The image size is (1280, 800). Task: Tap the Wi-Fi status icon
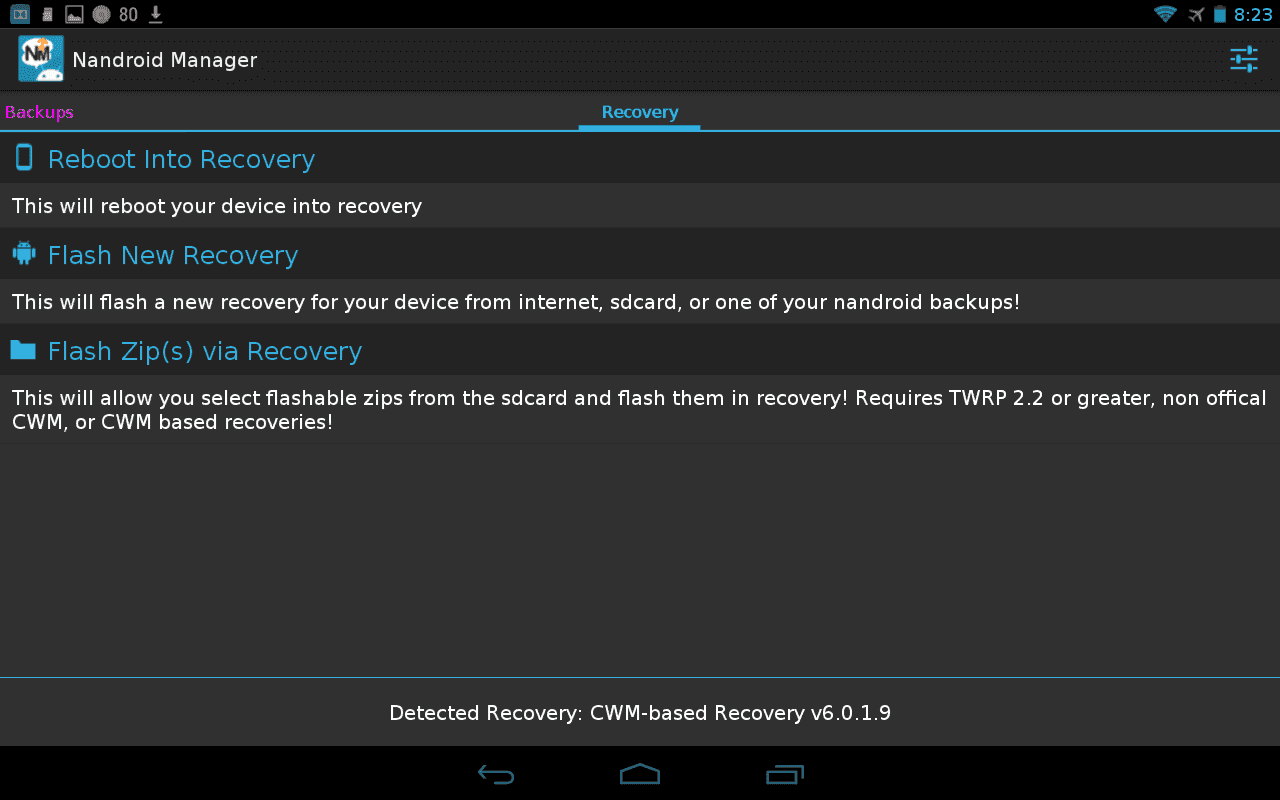1165,14
